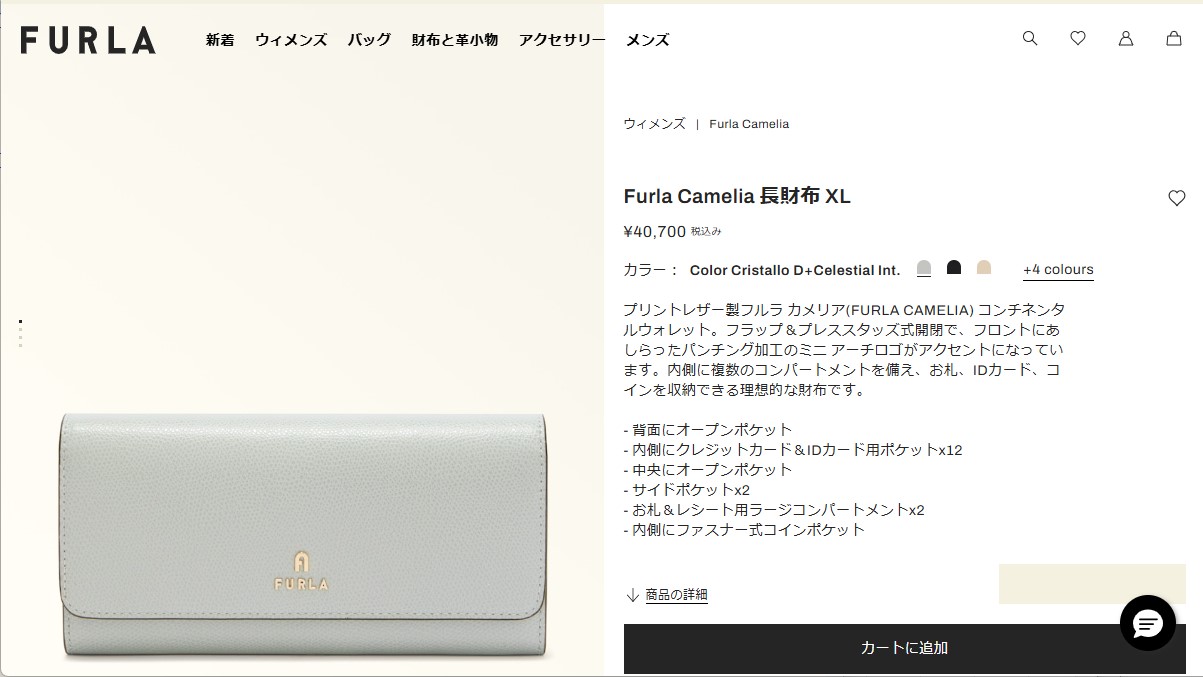
Task: Select the black color swatch
Action: coord(954,268)
